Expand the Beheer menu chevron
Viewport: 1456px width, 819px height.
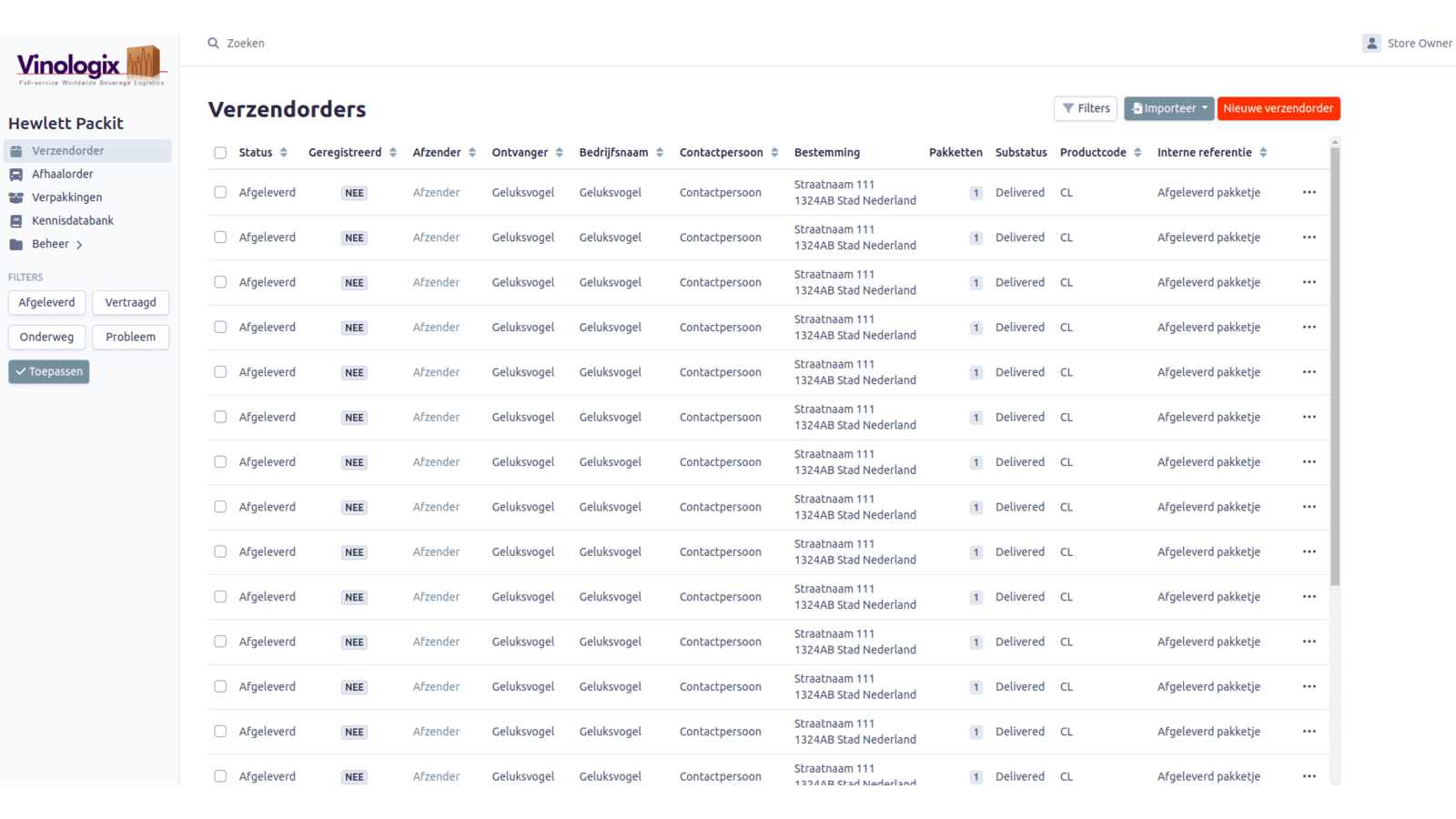79,245
